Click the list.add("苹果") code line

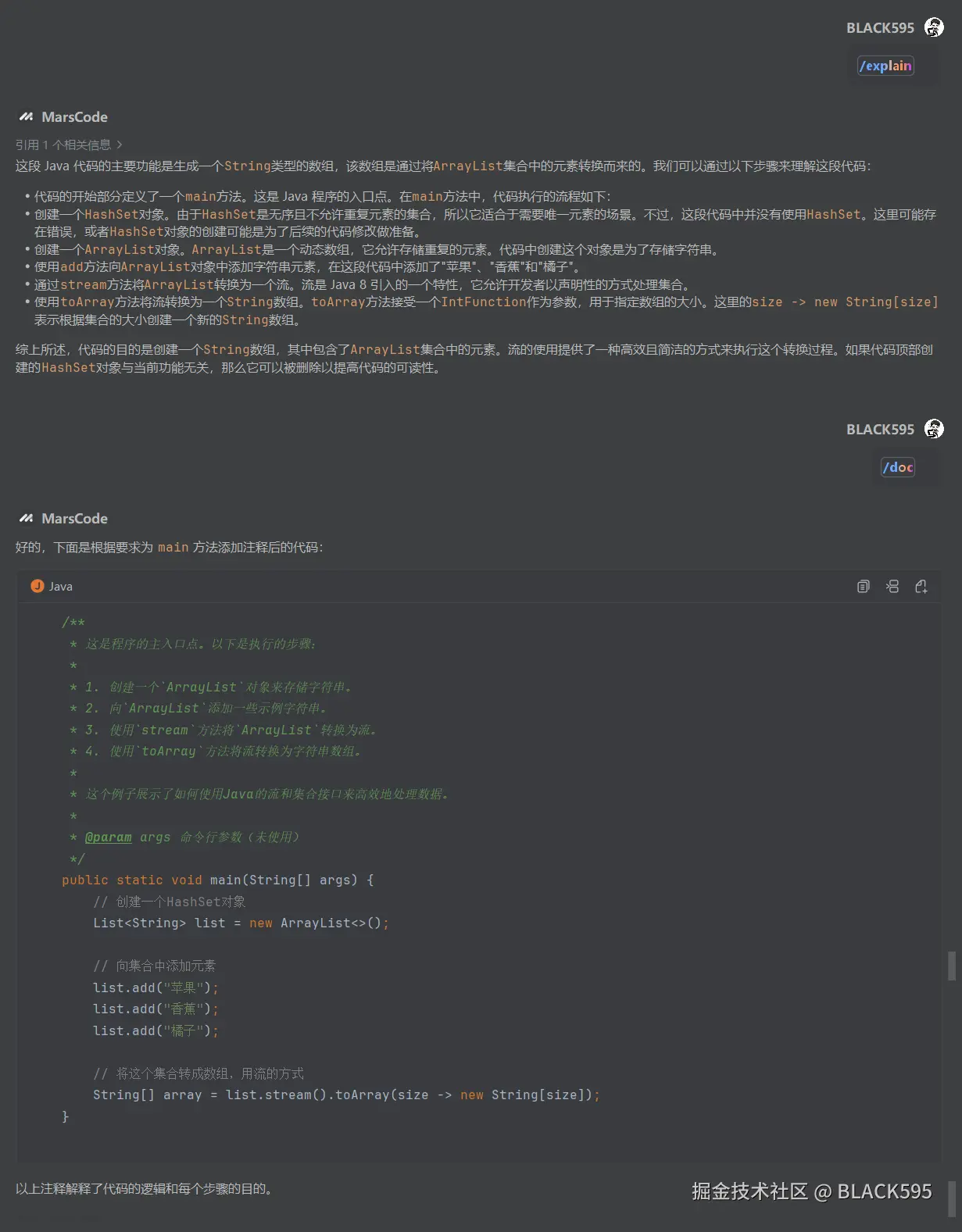(156, 987)
